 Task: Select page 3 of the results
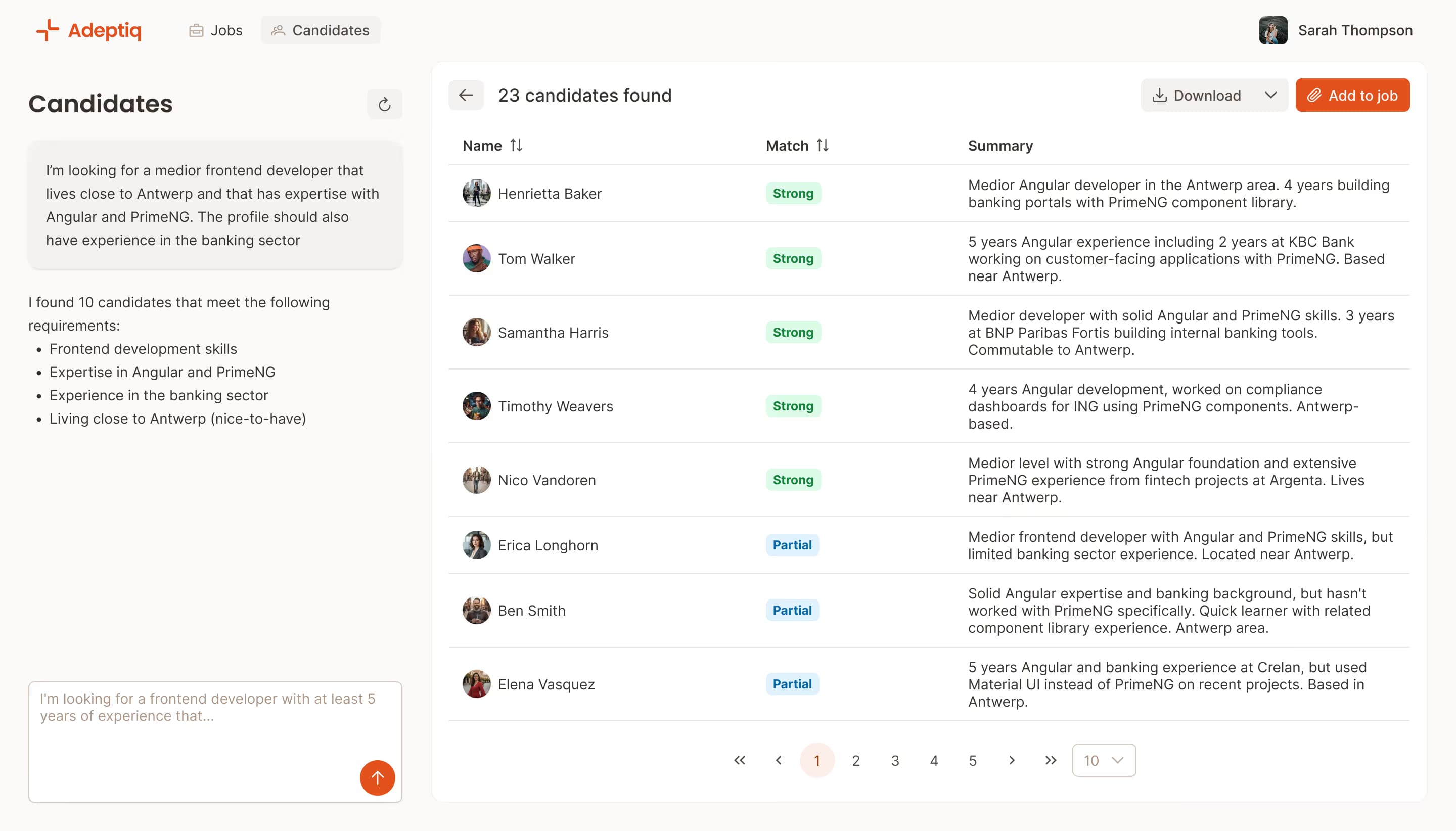coord(894,760)
